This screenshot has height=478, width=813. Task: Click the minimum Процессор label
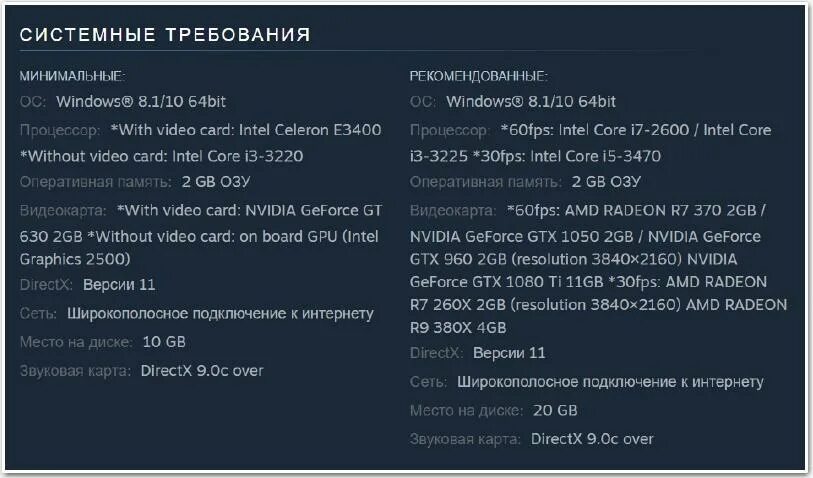60,130
